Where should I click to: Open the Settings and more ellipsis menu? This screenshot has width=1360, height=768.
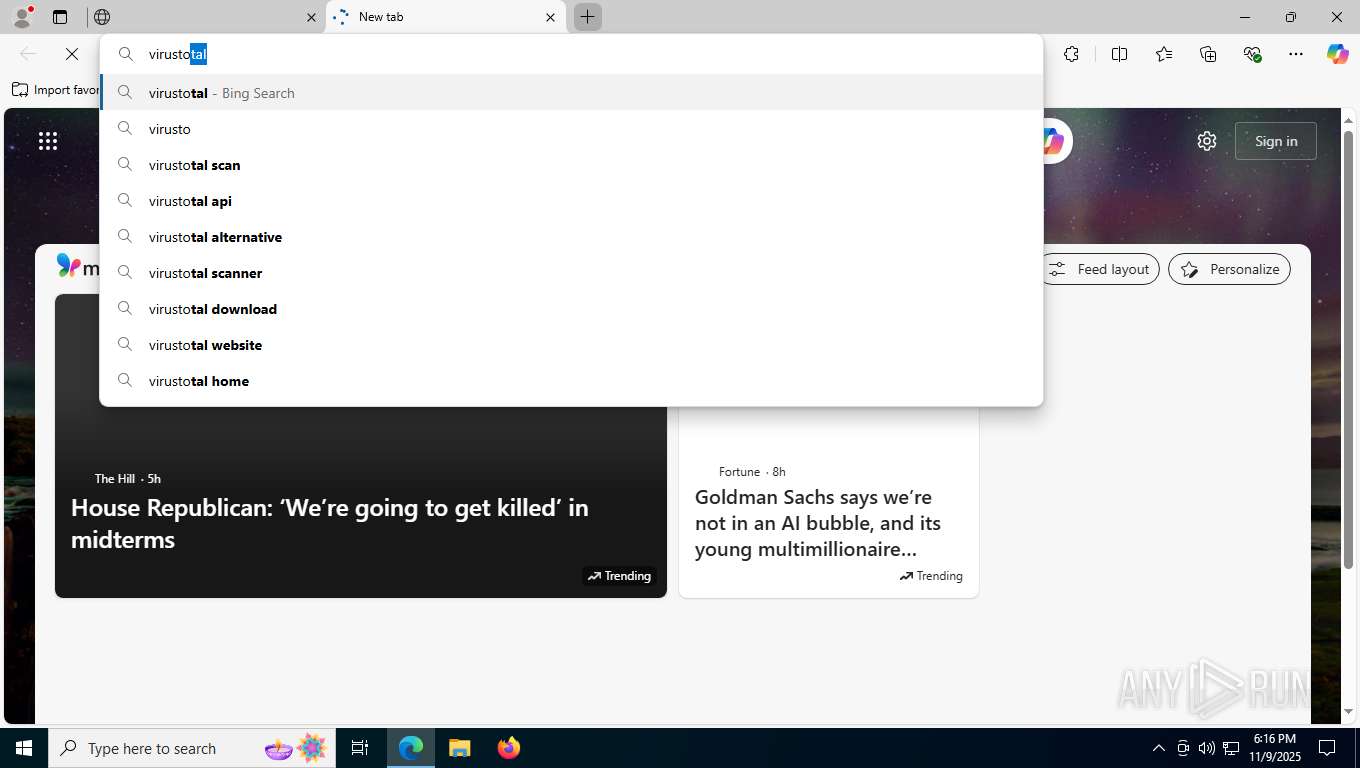pos(1296,54)
